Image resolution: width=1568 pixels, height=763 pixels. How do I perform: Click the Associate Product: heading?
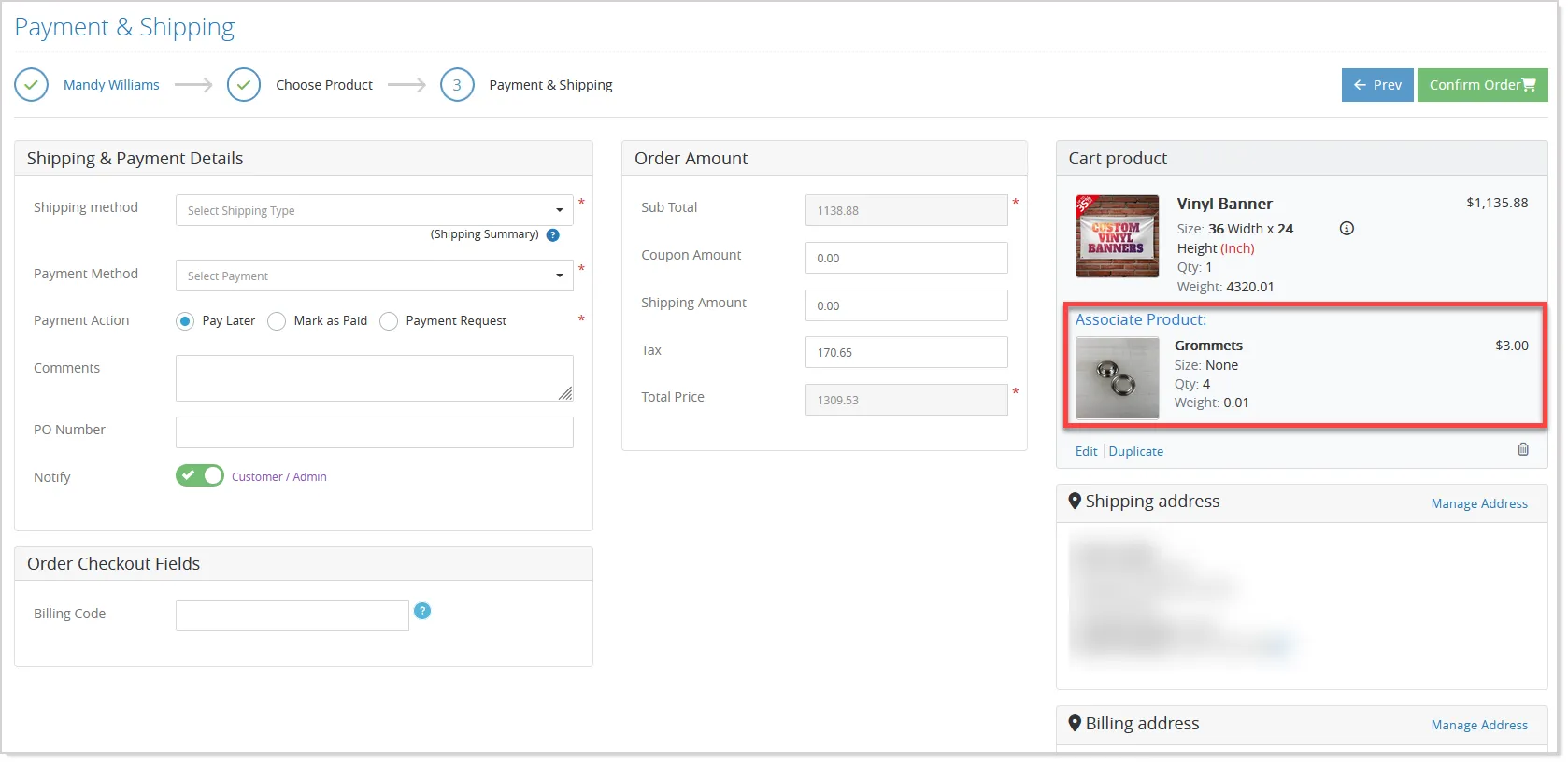tap(1141, 319)
